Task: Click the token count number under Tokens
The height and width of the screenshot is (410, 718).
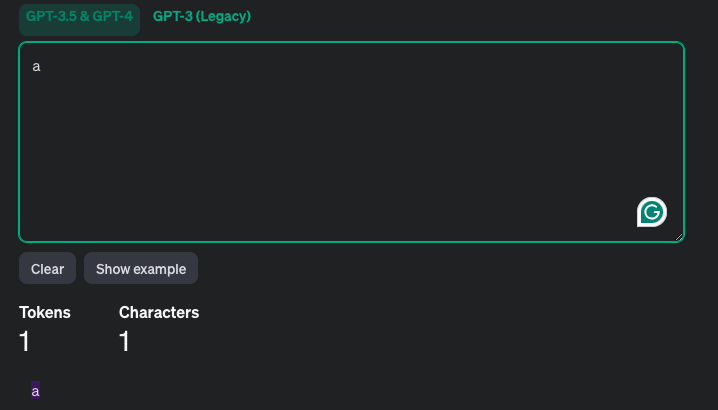Action: click(25, 342)
